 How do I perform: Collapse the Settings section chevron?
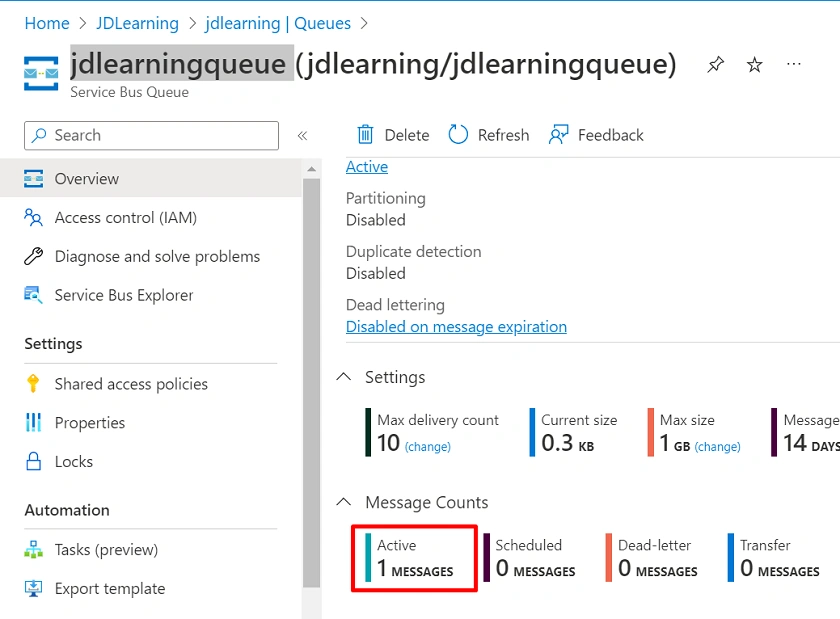point(343,377)
